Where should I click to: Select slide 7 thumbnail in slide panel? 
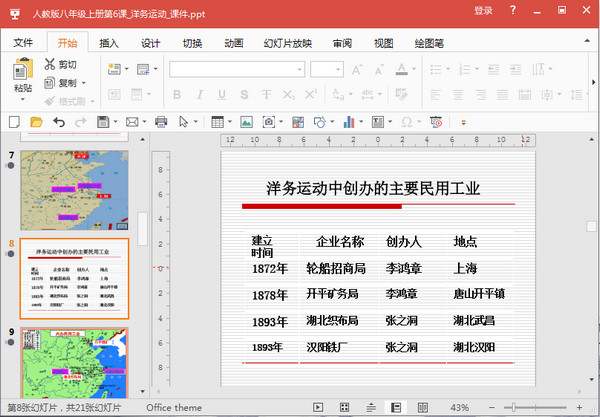tap(75, 188)
